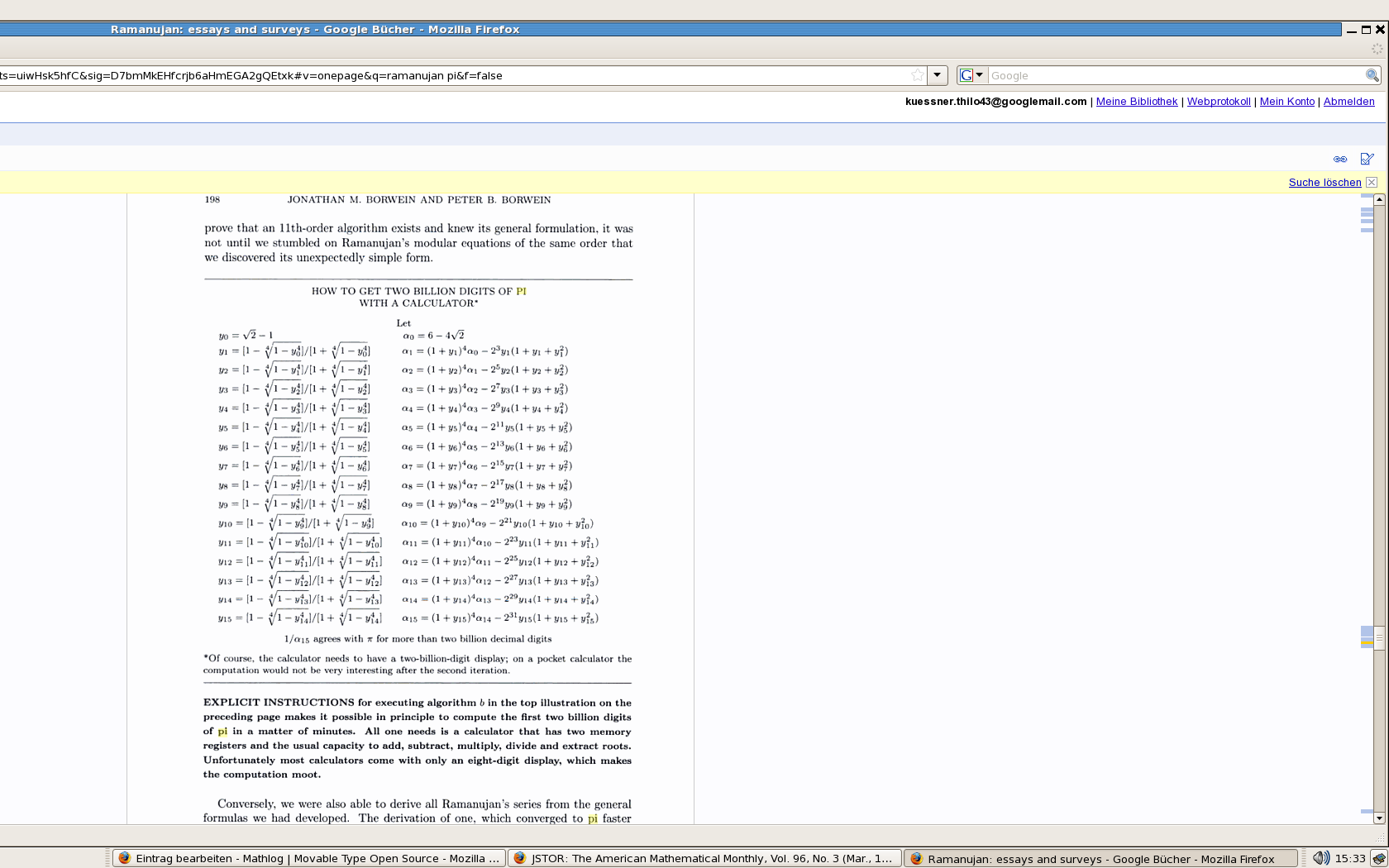Focus the Google search input field
Image resolution: width=1389 pixels, height=868 pixels.
pyautogui.click(x=1174, y=75)
